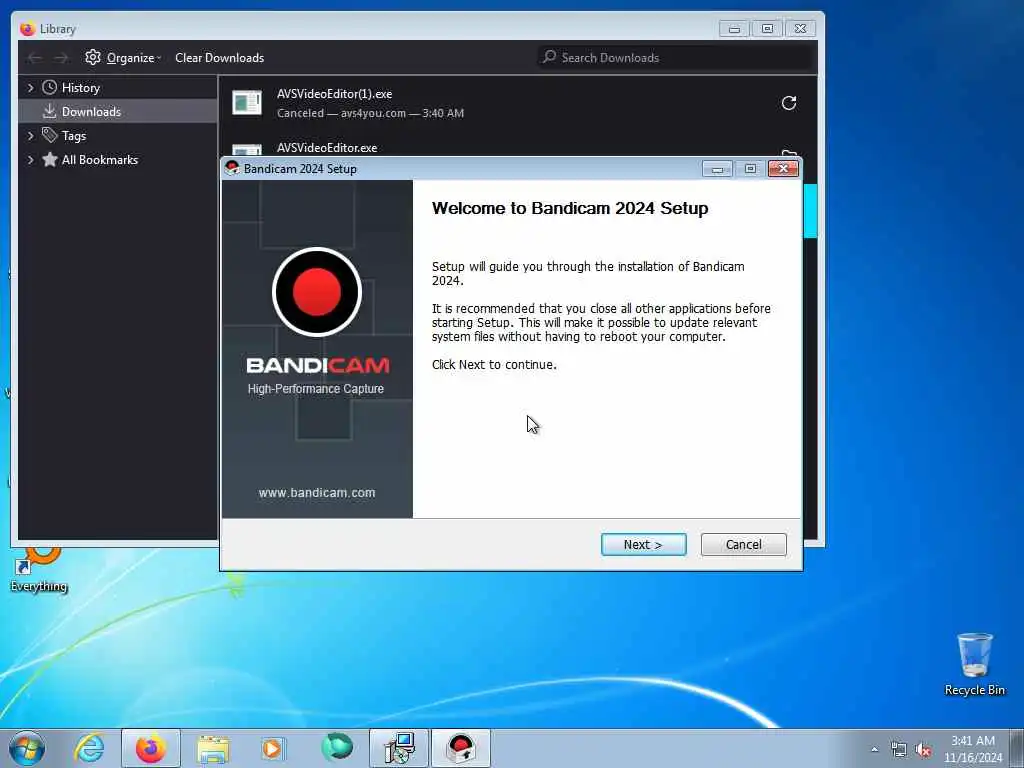Select the AVSVideoEditor(1).exe download entry
The width and height of the screenshot is (1024, 768).
point(517,103)
